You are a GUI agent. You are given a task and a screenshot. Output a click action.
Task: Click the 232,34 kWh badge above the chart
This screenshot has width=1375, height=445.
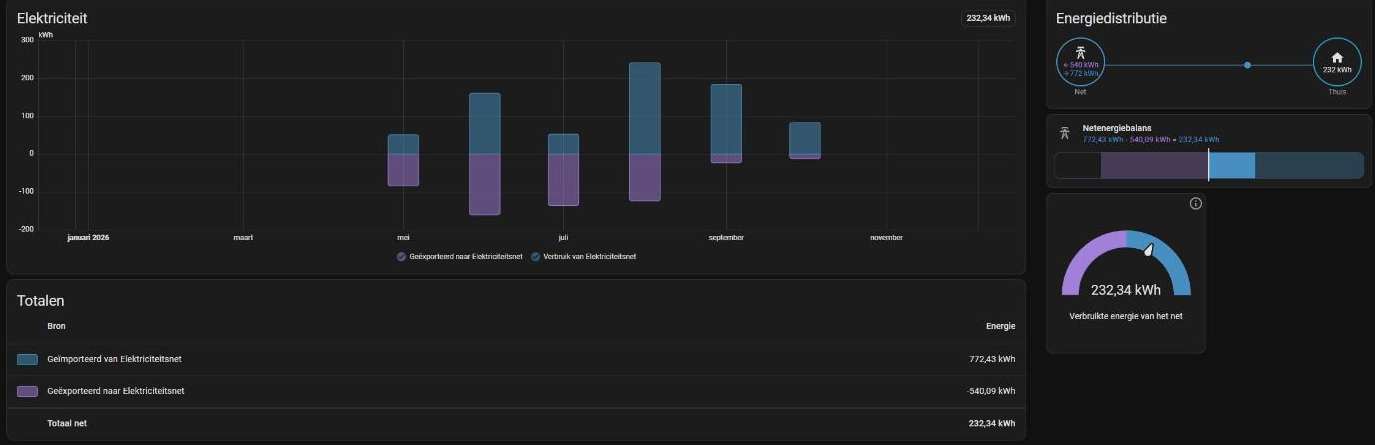pos(988,18)
